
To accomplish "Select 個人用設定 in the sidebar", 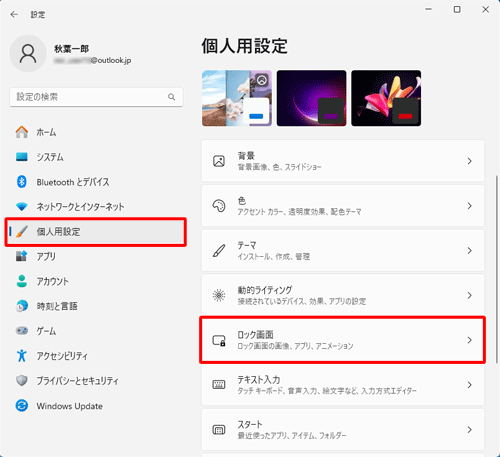I will coord(96,232).
